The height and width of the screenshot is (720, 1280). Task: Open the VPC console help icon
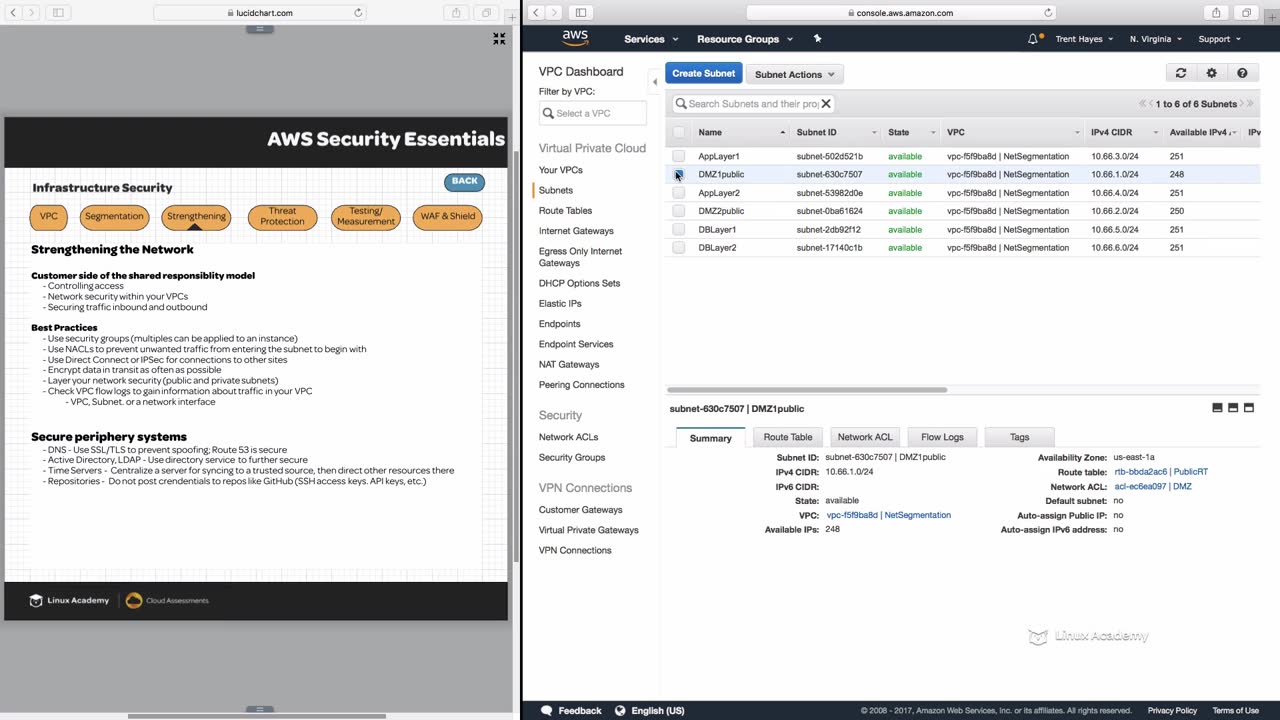[1242, 73]
